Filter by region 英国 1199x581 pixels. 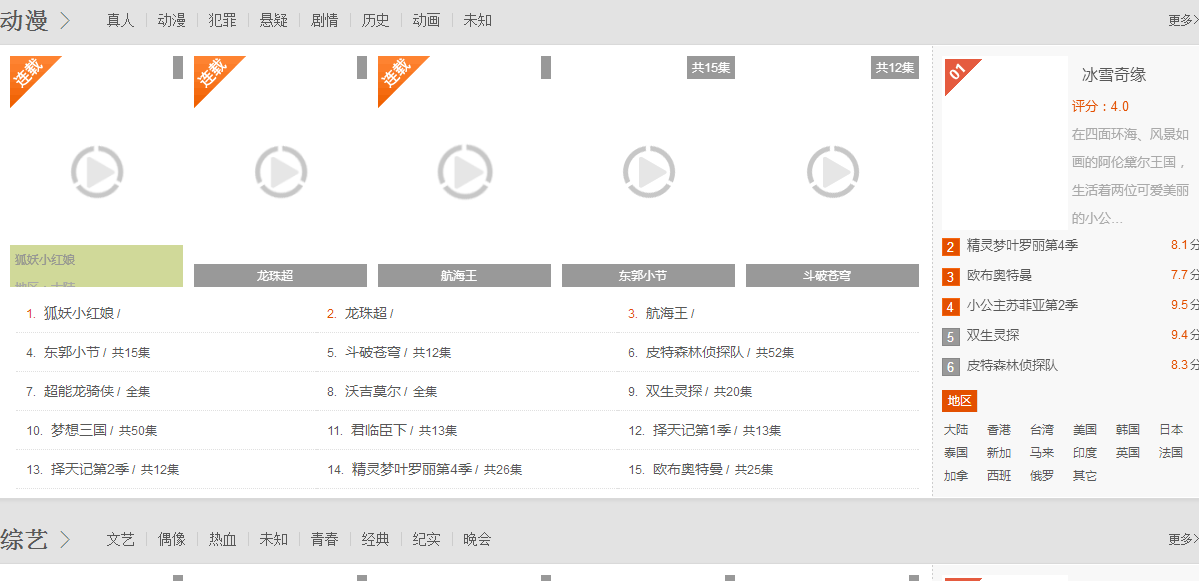pyautogui.click(x=1127, y=453)
